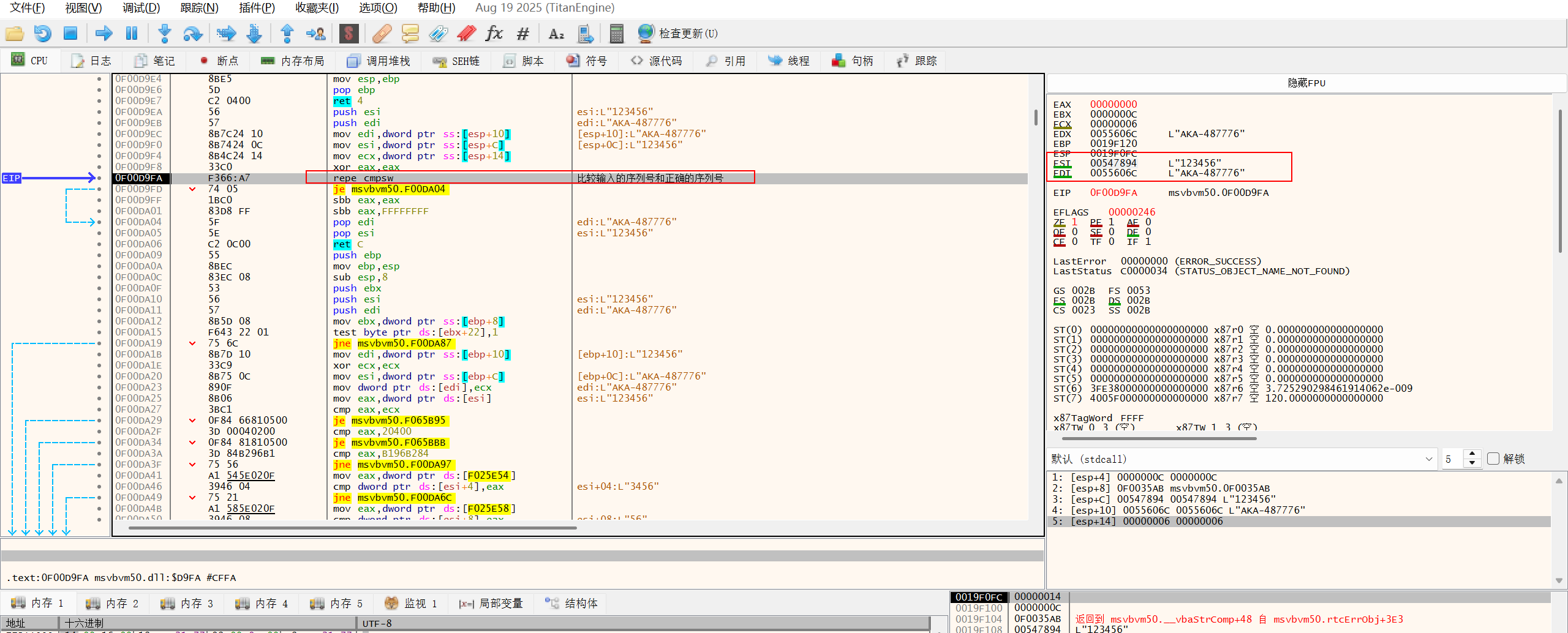Screen dimensions: 1568x633
Task: Open the Scylla plugin icon
Action: coord(349,34)
